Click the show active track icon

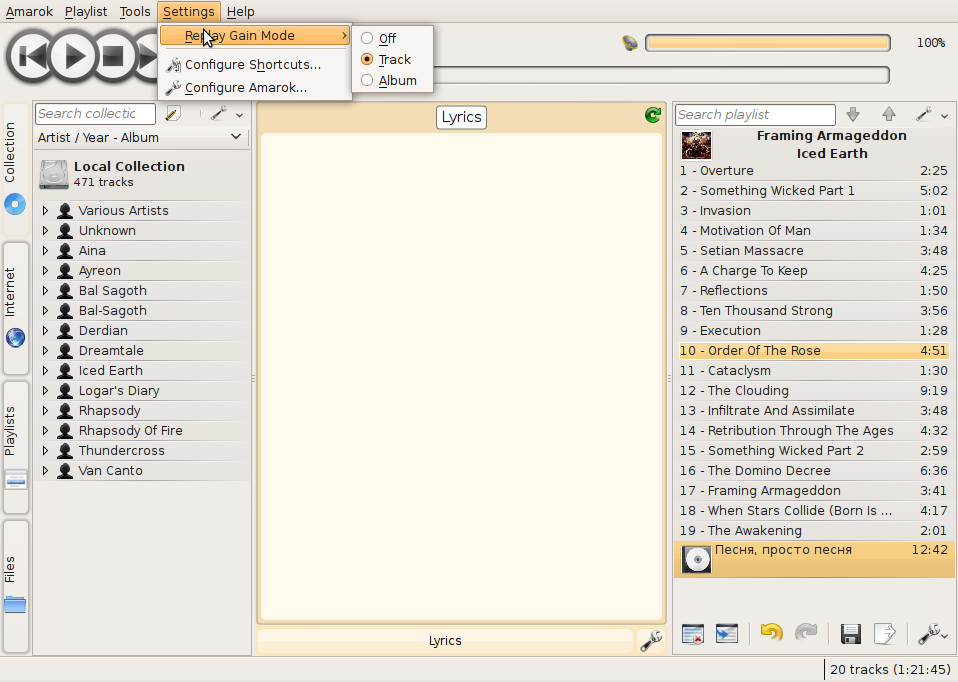(727, 633)
